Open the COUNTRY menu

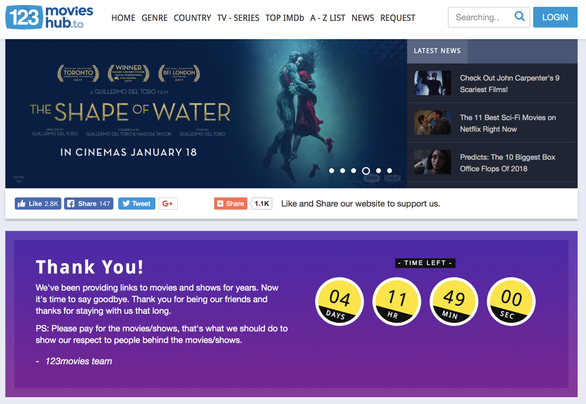click(x=192, y=18)
